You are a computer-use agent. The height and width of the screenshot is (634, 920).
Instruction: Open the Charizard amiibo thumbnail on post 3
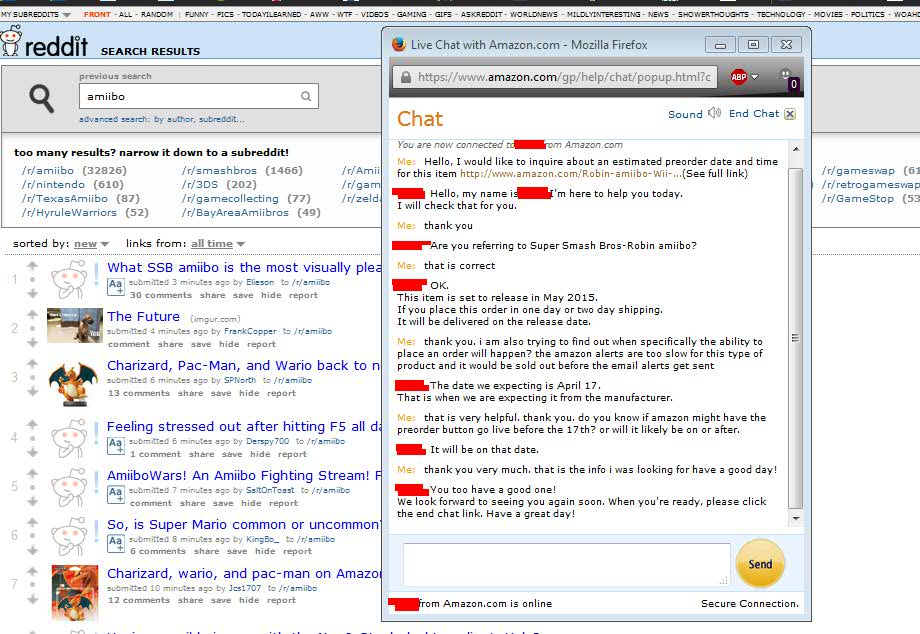(74, 384)
